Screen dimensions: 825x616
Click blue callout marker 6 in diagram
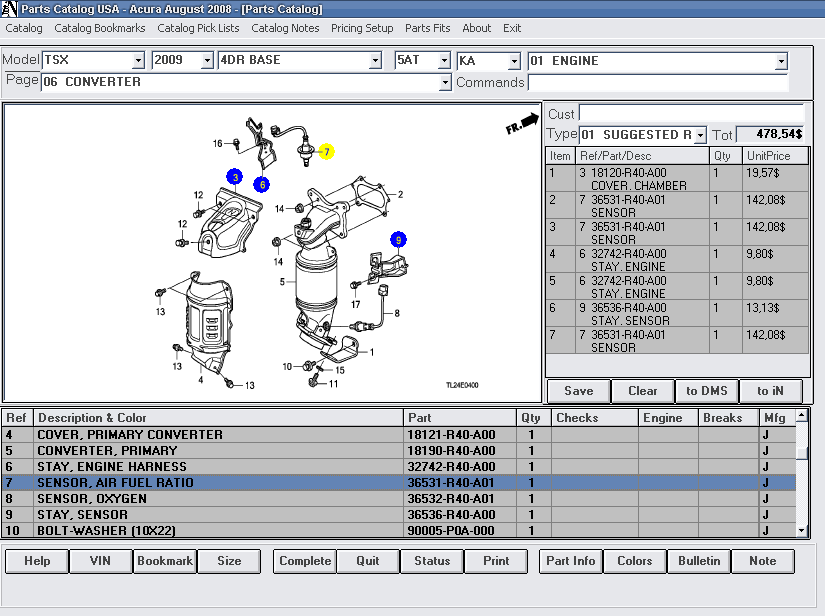click(261, 184)
